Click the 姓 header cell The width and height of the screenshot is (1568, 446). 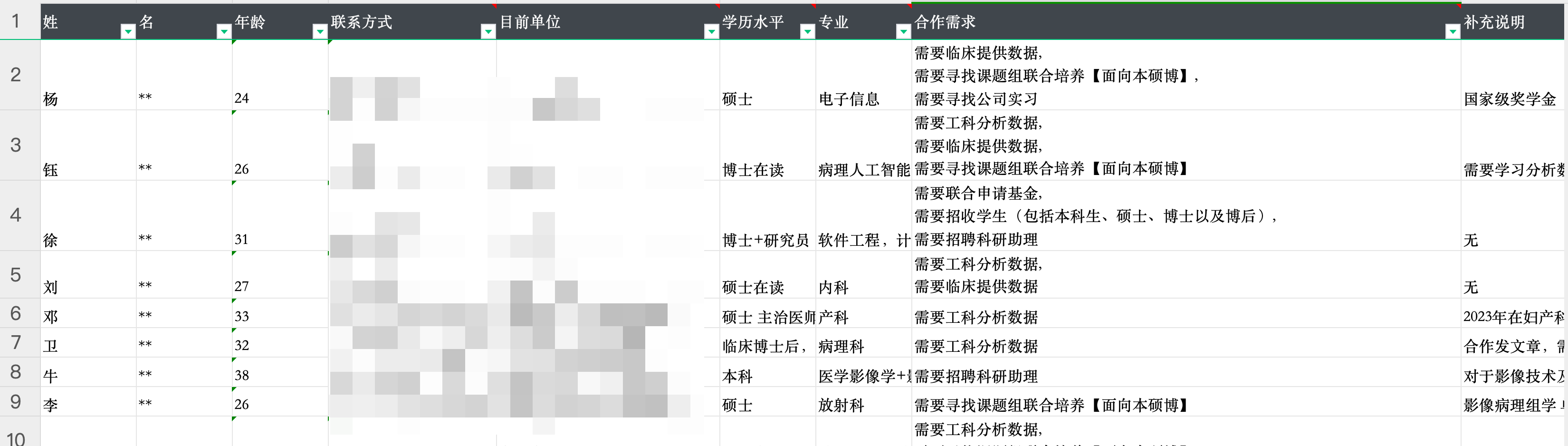coord(88,22)
